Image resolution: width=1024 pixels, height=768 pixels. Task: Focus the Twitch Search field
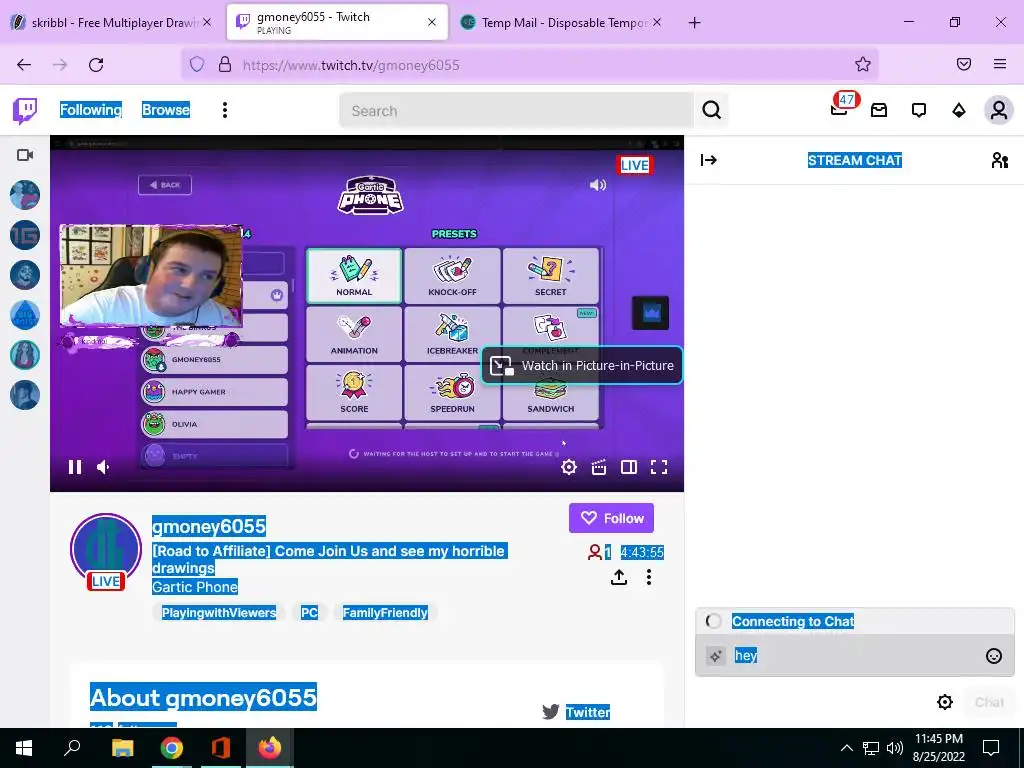[x=516, y=110]
